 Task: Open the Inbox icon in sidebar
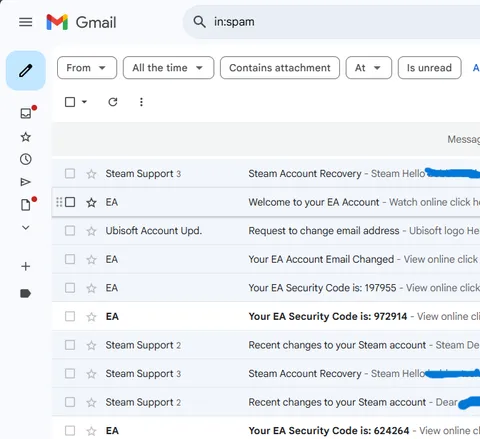click(26, 113)
